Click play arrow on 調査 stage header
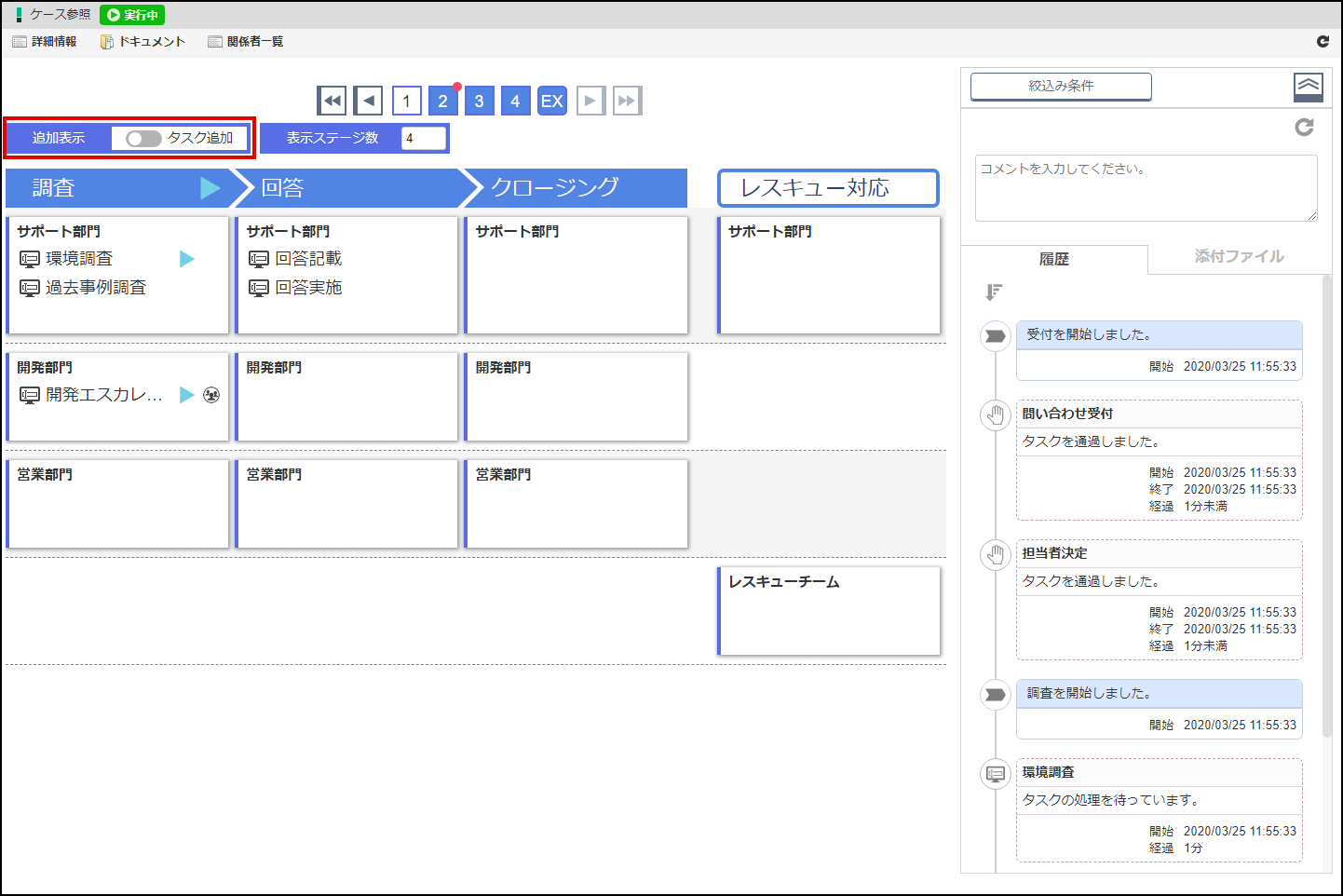The width and height of the screenshot is (1343, 896). [210, 188]
